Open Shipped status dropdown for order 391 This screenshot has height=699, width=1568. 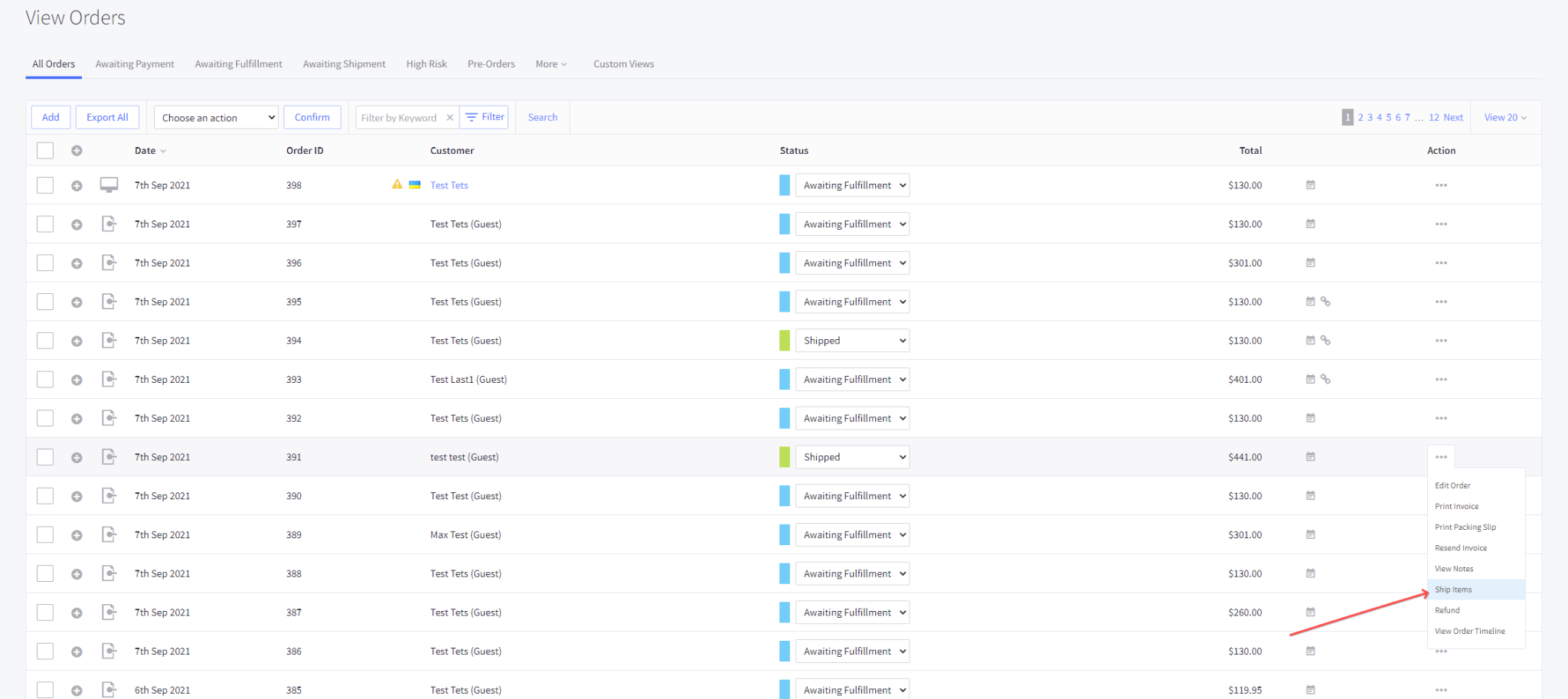(x=852, y=457)
